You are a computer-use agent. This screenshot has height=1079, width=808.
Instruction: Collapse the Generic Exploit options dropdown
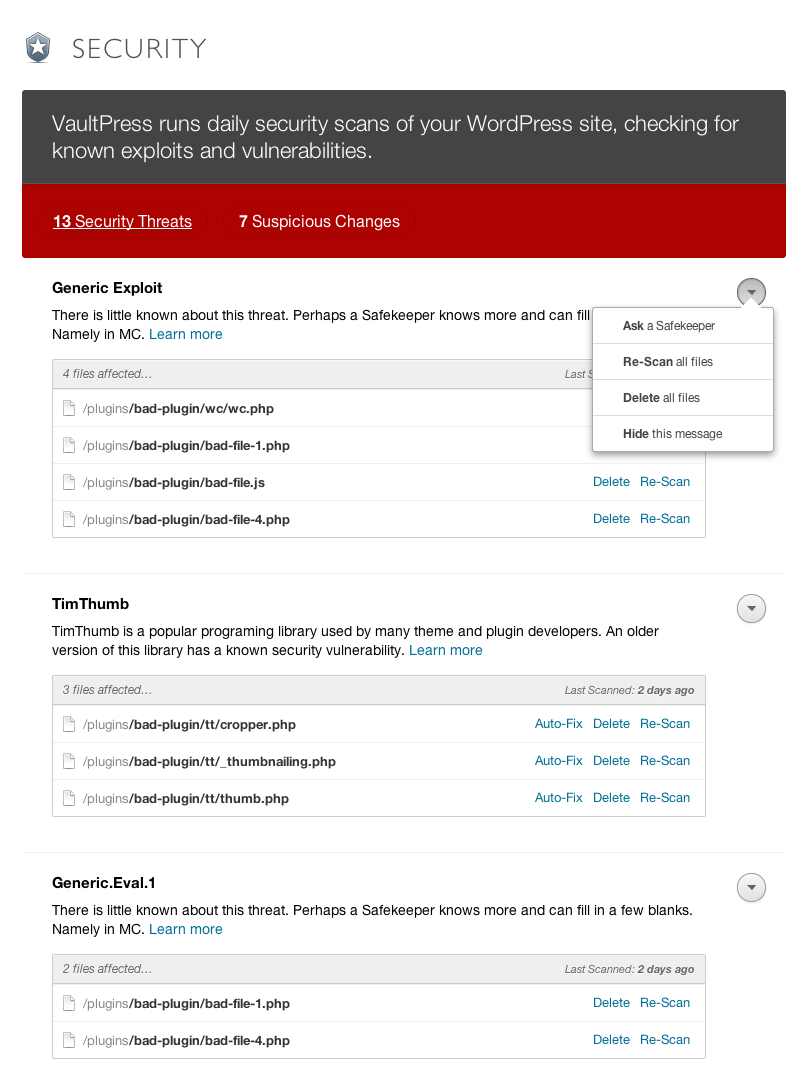[x=751, y=292]
